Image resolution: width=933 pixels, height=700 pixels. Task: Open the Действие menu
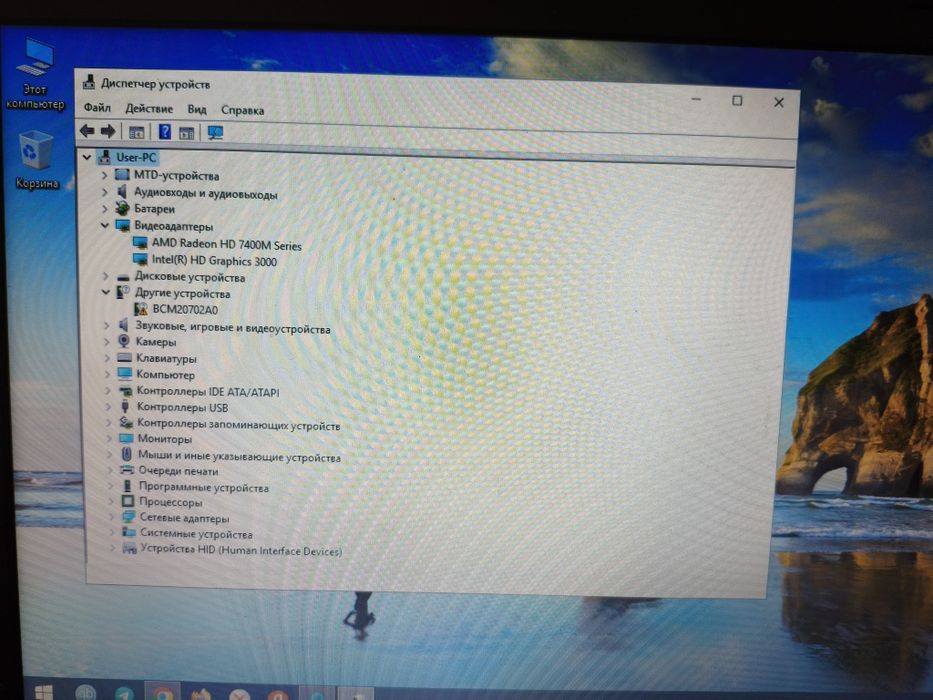149,109
